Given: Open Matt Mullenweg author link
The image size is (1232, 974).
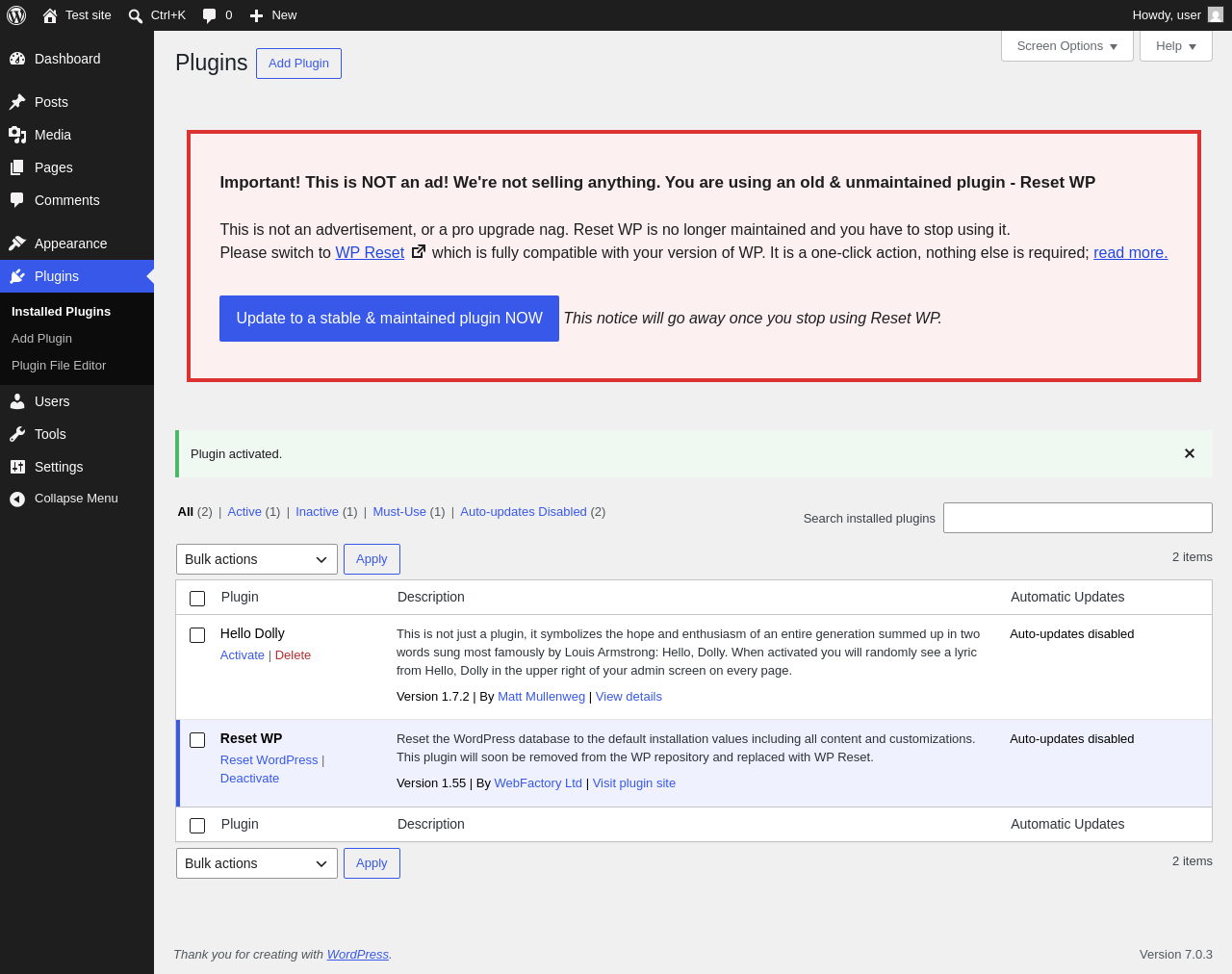Looking at the screenshot, I should [x=541, y=697].
